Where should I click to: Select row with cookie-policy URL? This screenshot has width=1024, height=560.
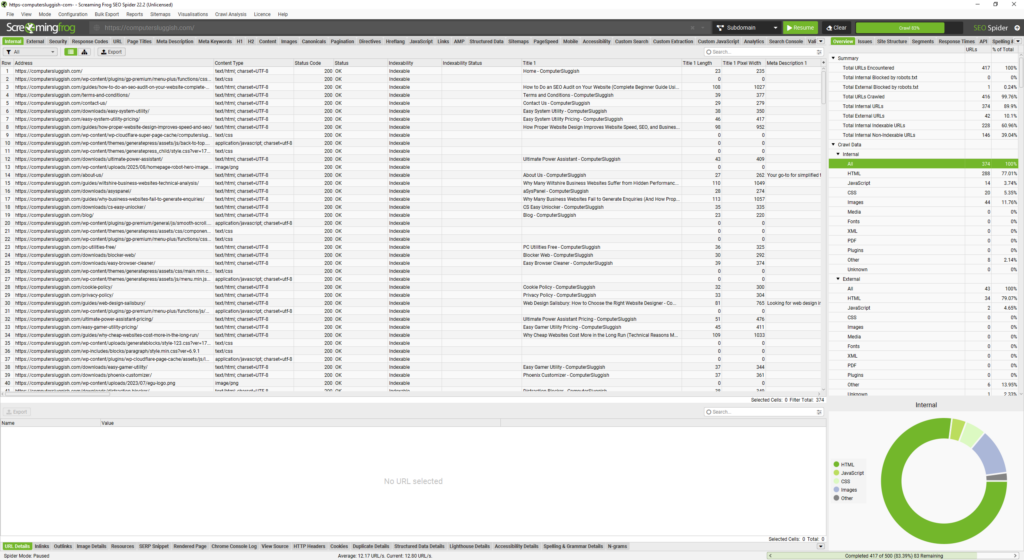411,287
